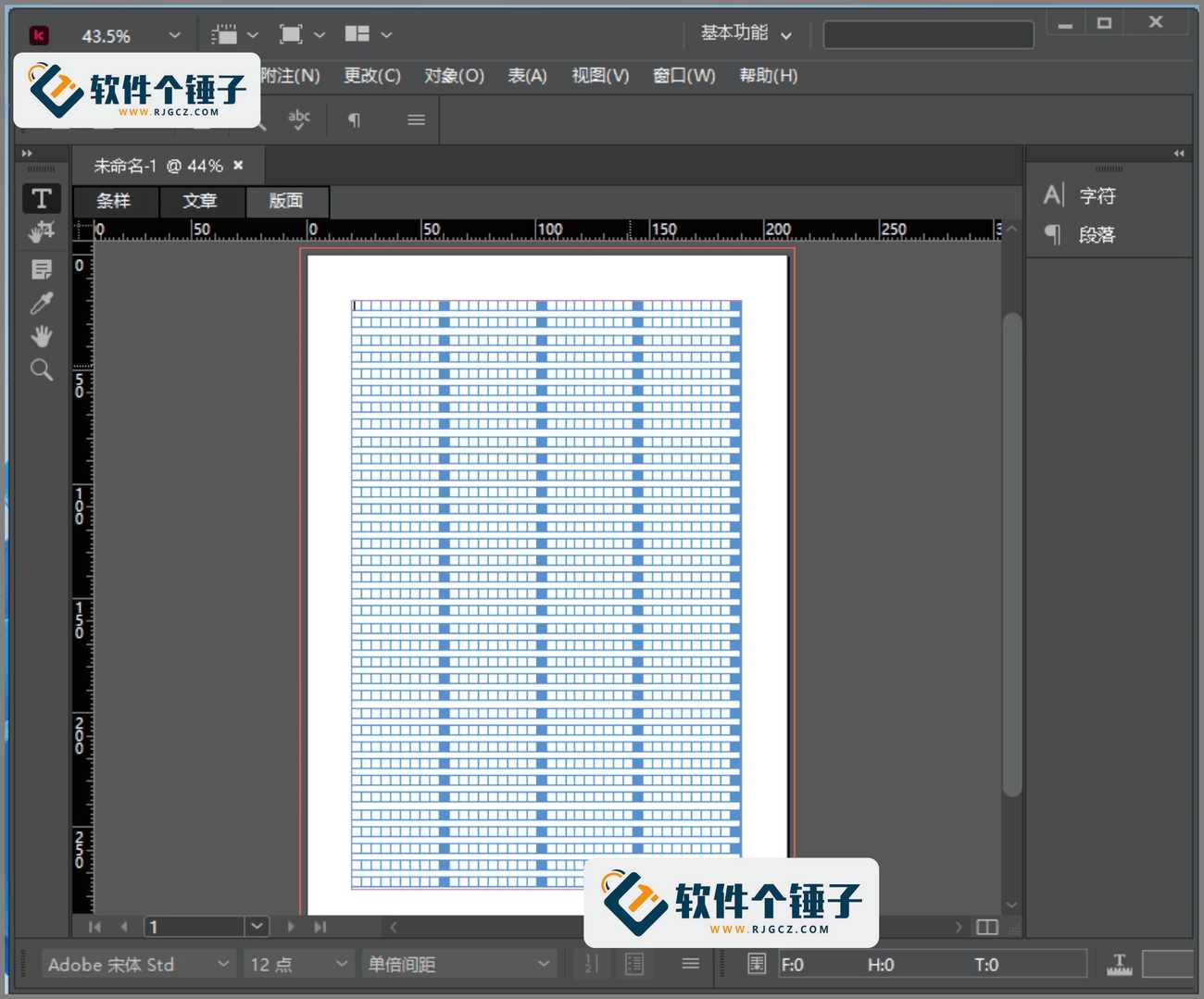The height and width of the screenshot is (999, 1204).
Task: Switch to the 文章 view tab
Action: click(x=200, y=201)
